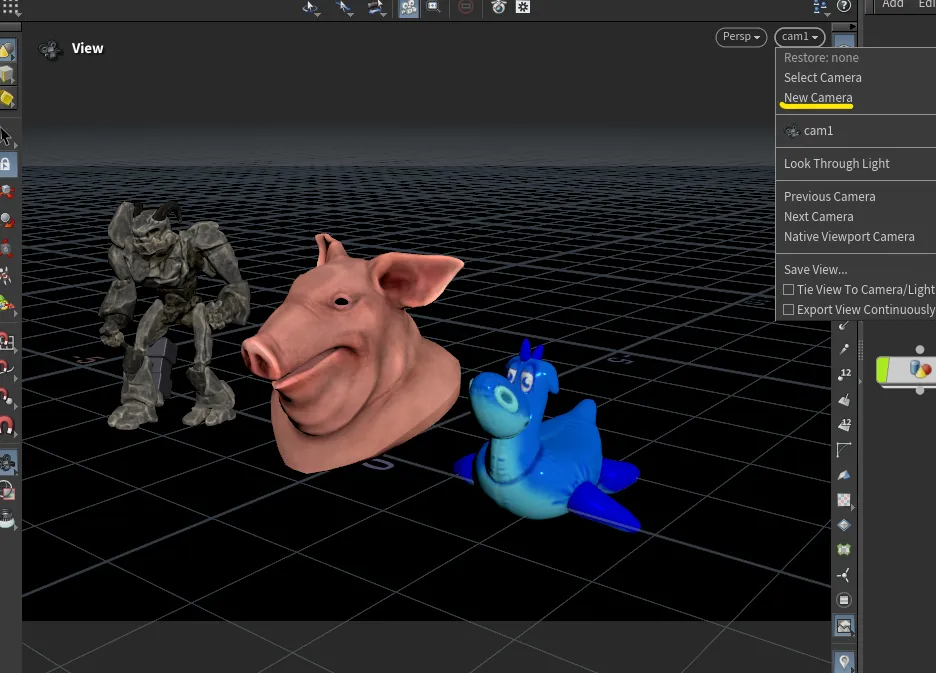
Task: Open the cam1 camera dropdown
Action: (799, 36)
